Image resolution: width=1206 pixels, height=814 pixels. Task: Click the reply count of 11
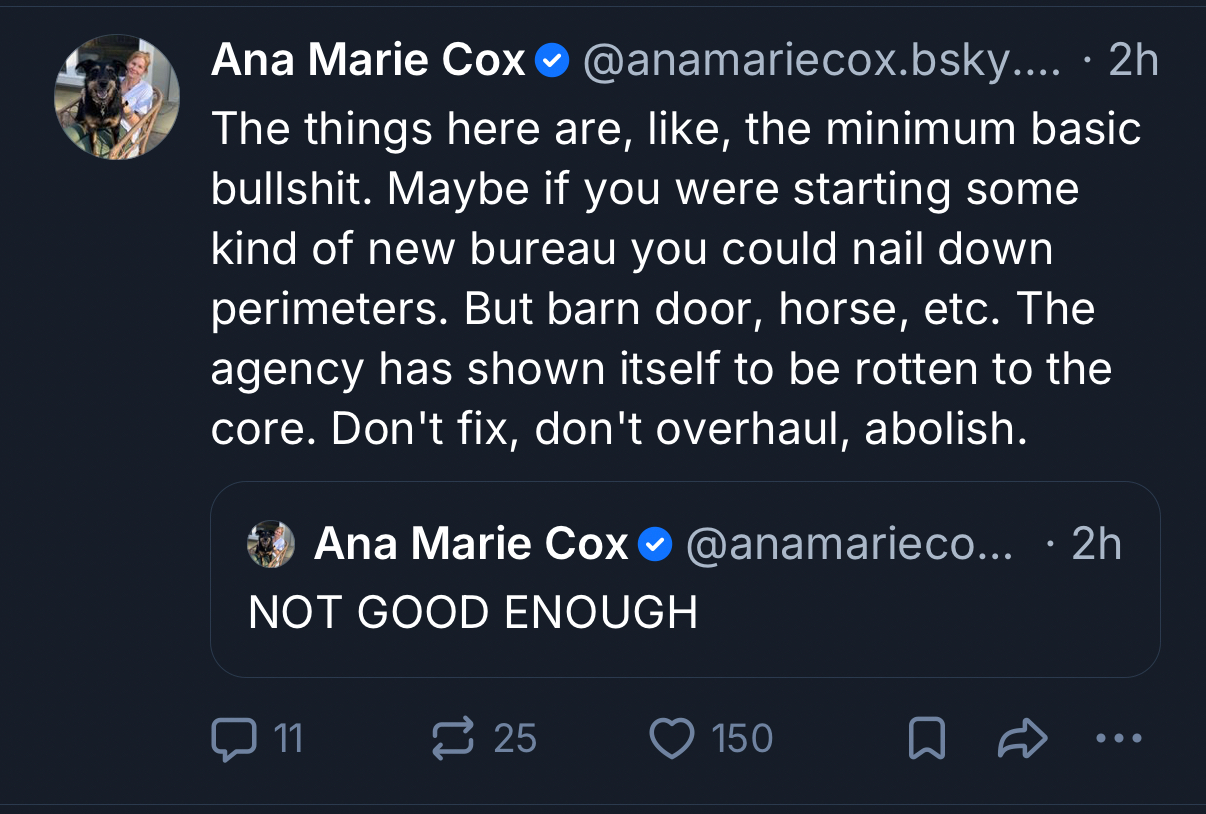287,739
